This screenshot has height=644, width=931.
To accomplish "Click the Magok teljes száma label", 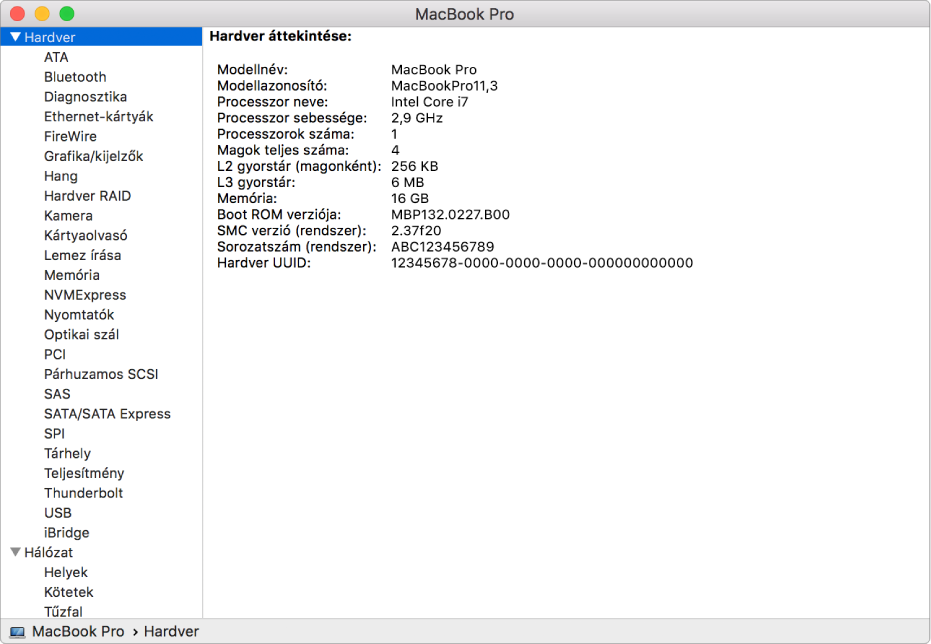I will pyautogui.click(x=283, y=151).
